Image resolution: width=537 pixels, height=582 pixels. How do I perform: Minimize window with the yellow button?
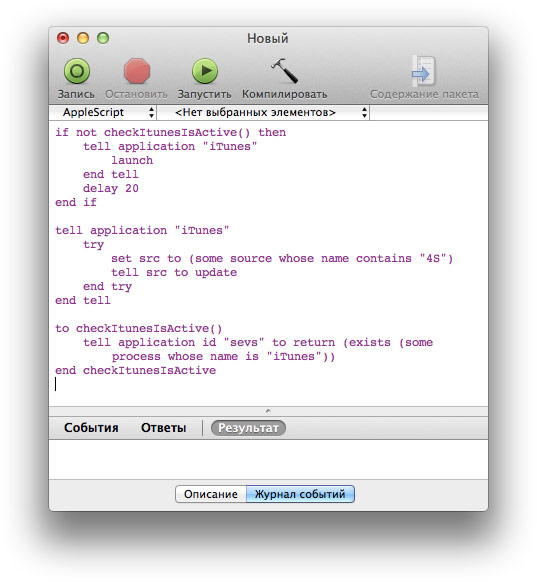(83, 38)
